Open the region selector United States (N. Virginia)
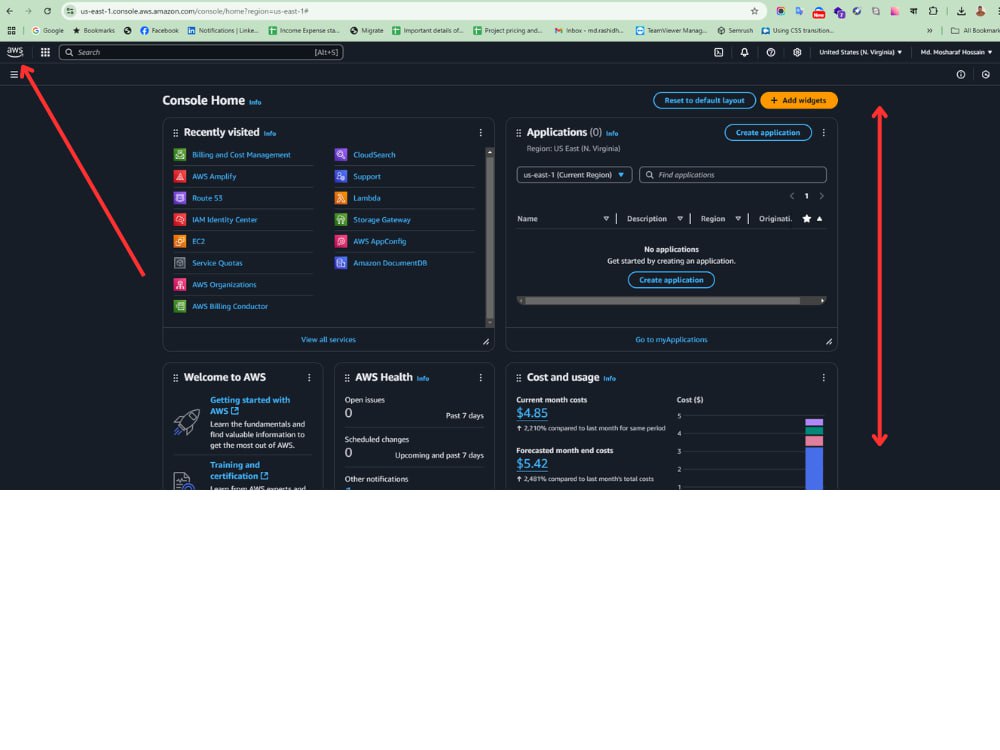 coord(860,52)
